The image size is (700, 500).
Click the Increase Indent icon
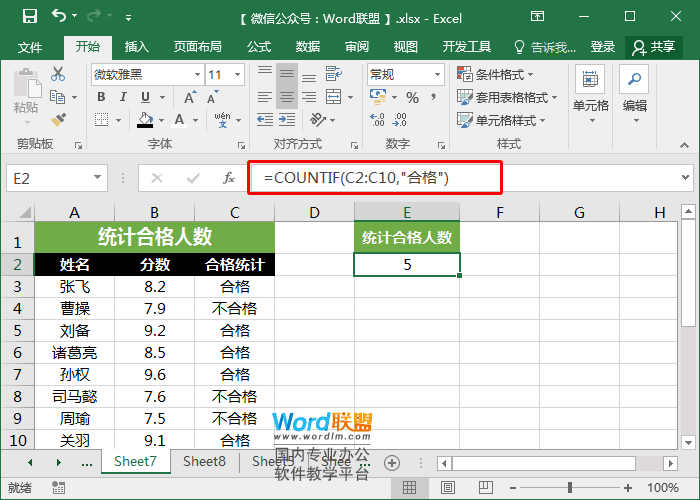[287, 119]
